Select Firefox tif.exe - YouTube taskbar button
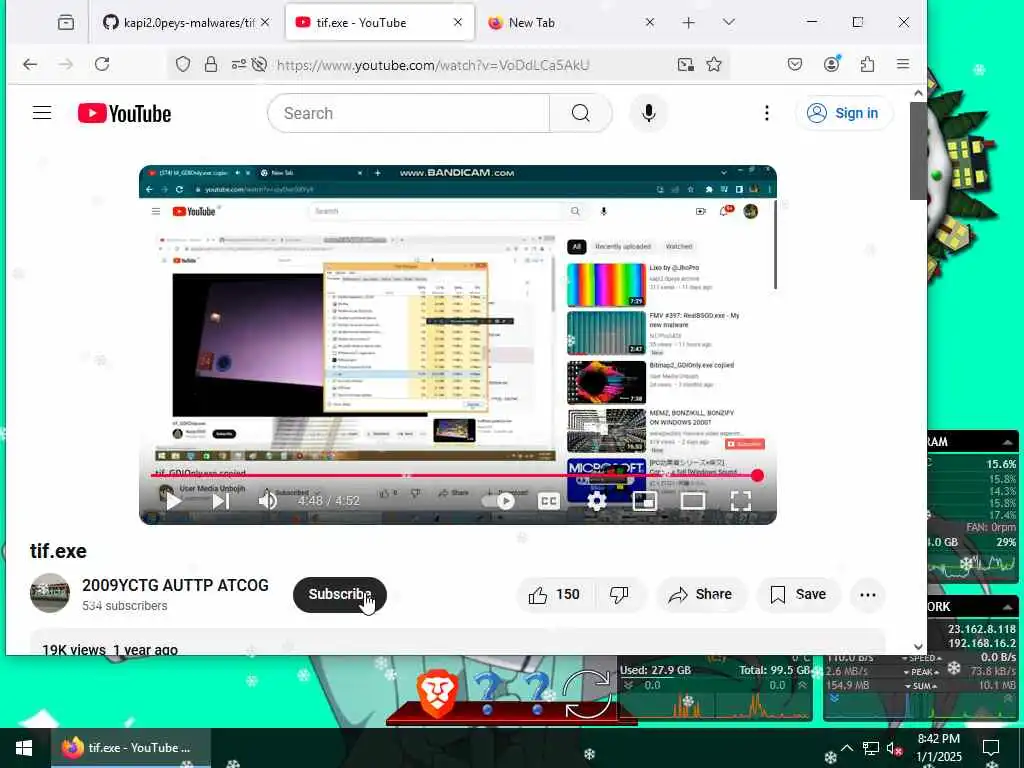Image resolution: width=1024 pixels, height=768 pixels. click(x=131, y=748)
